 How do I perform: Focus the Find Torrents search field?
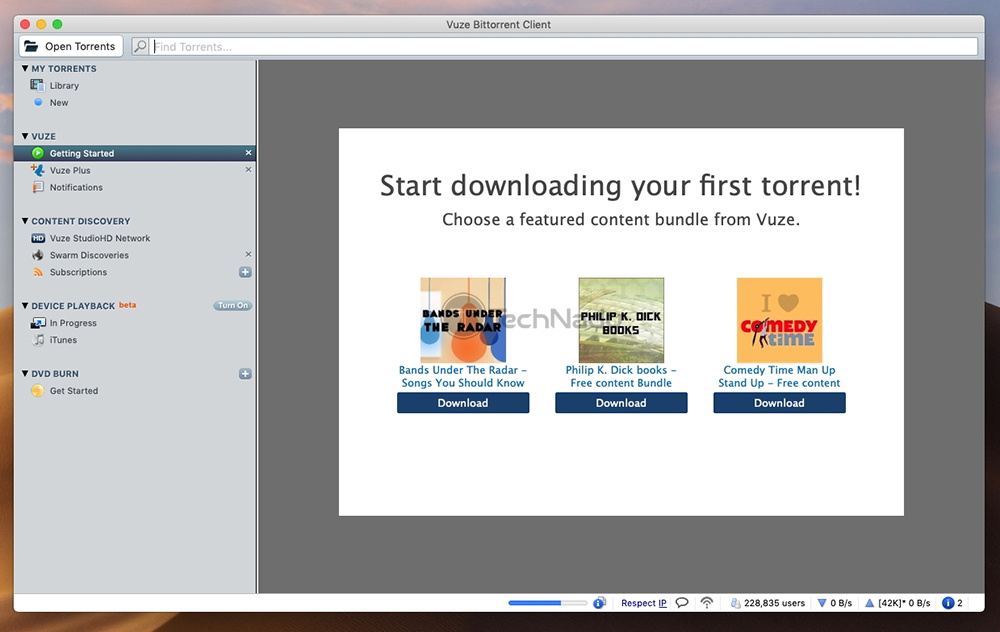pyautogui.click(x=563, y=46)
